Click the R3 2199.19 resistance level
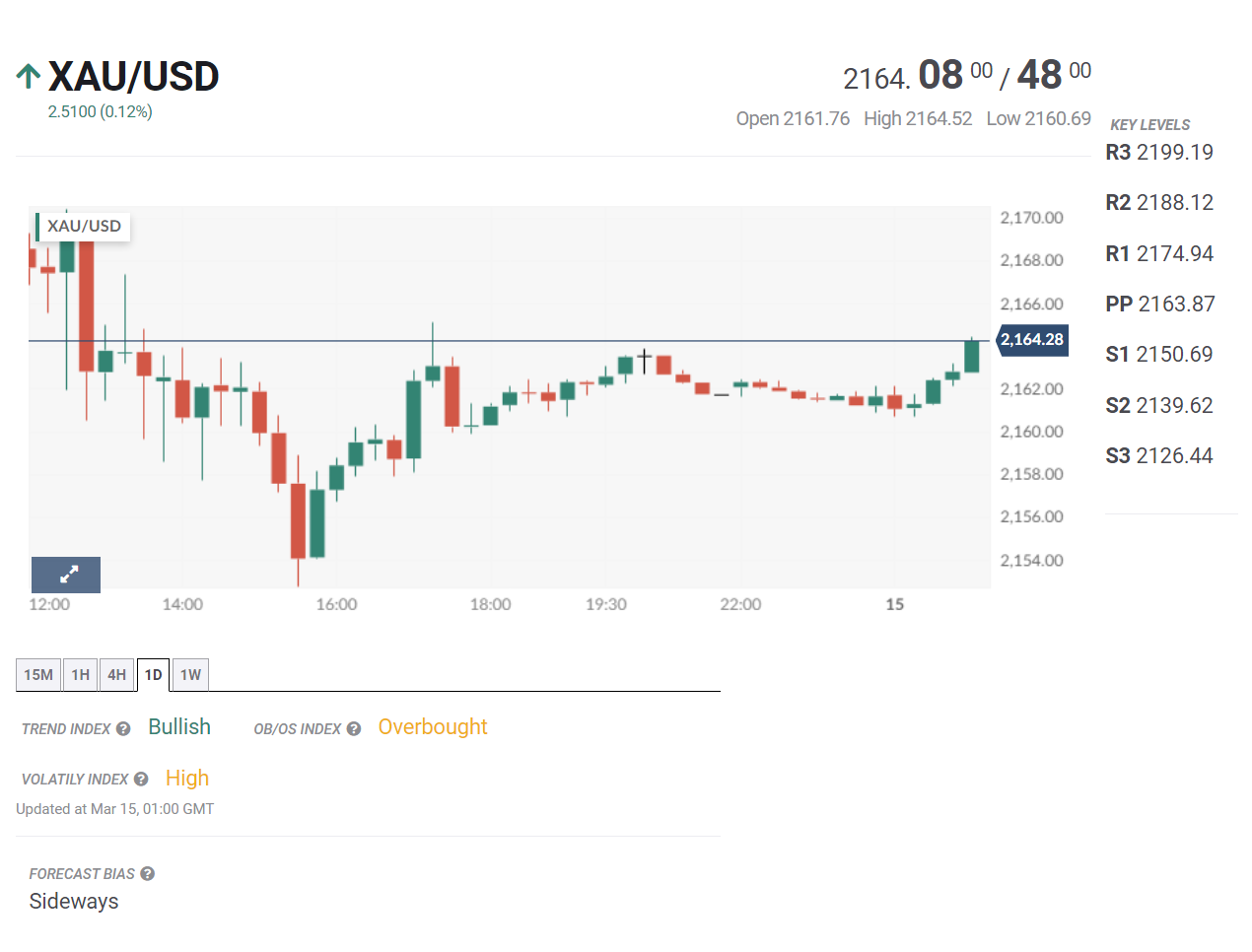 click(1159, 153)
